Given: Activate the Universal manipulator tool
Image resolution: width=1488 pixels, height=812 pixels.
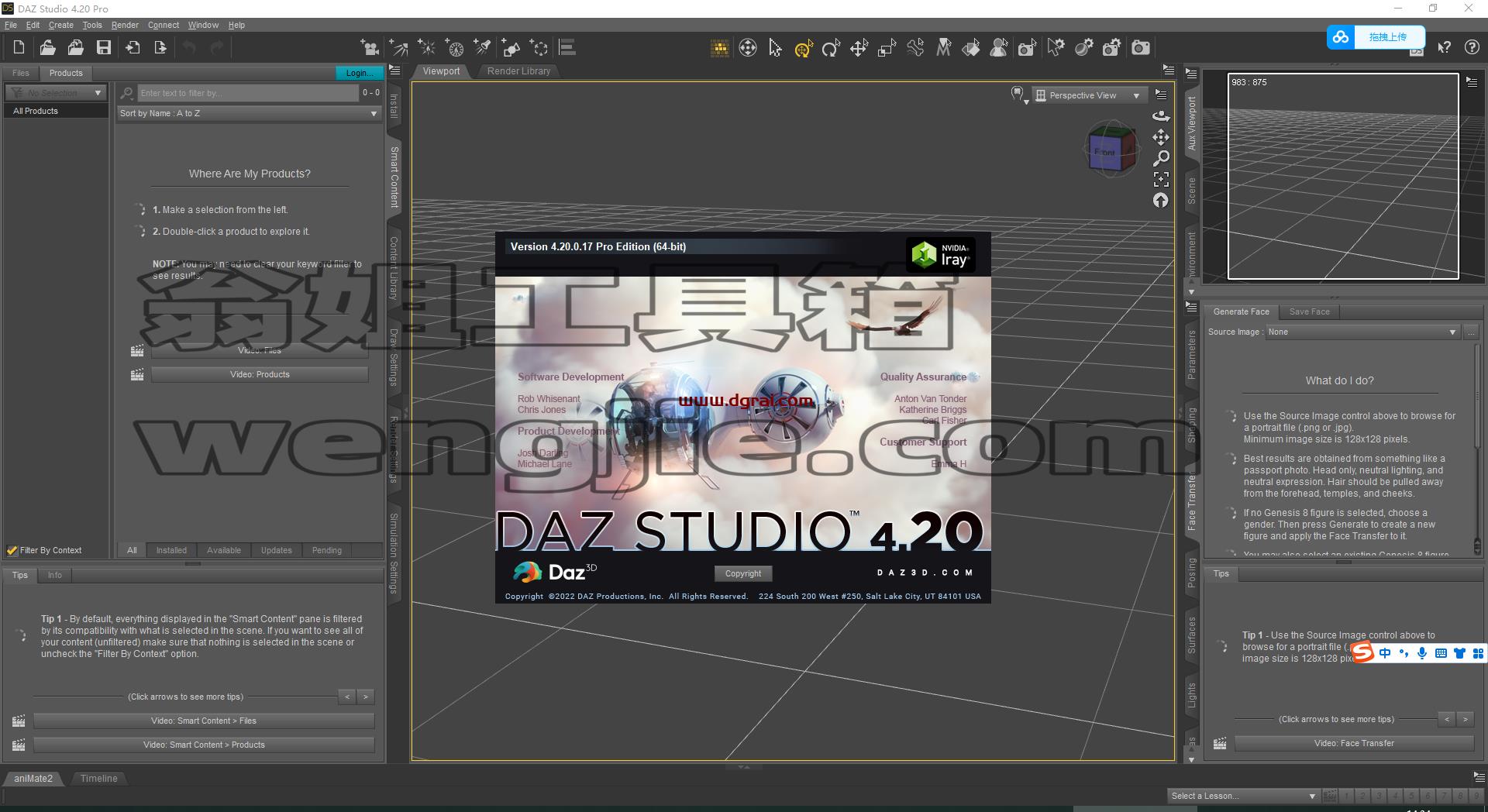Looking at the screenshot, I should pyautogui.click(x=803, y=49).
